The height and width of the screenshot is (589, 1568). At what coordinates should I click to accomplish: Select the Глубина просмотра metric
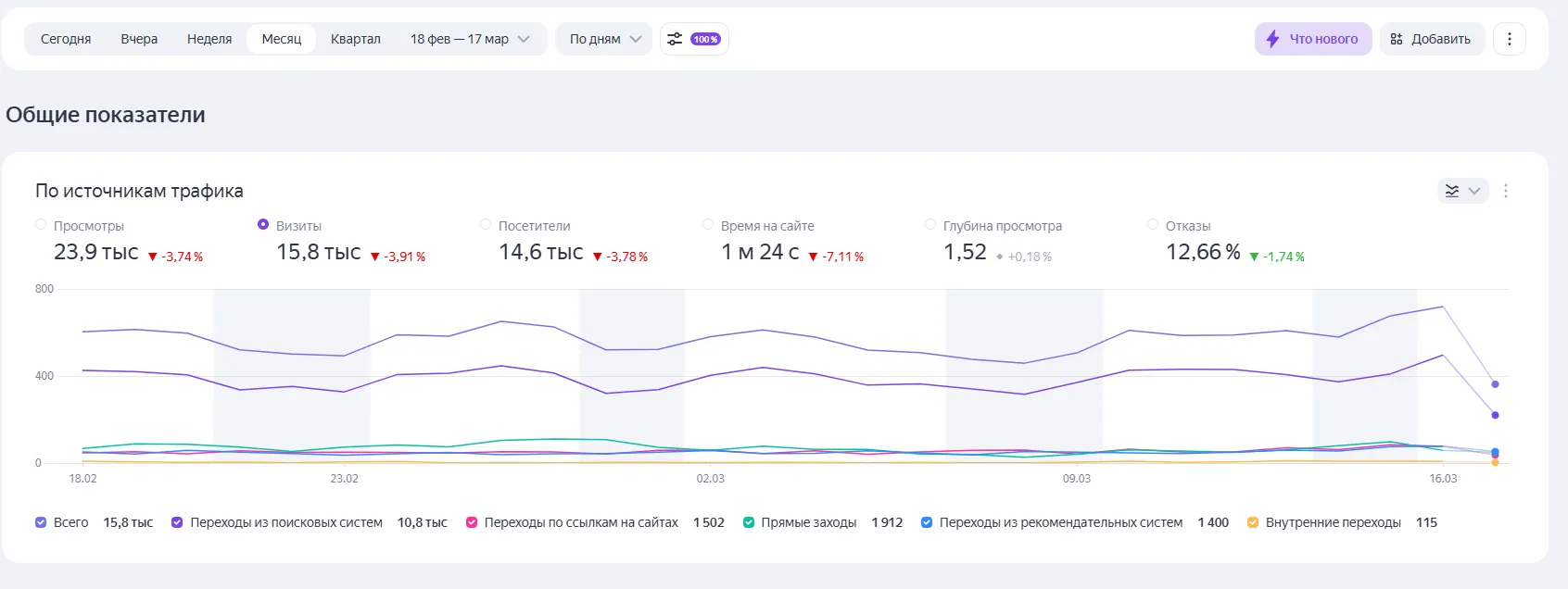tap(930, 224)
